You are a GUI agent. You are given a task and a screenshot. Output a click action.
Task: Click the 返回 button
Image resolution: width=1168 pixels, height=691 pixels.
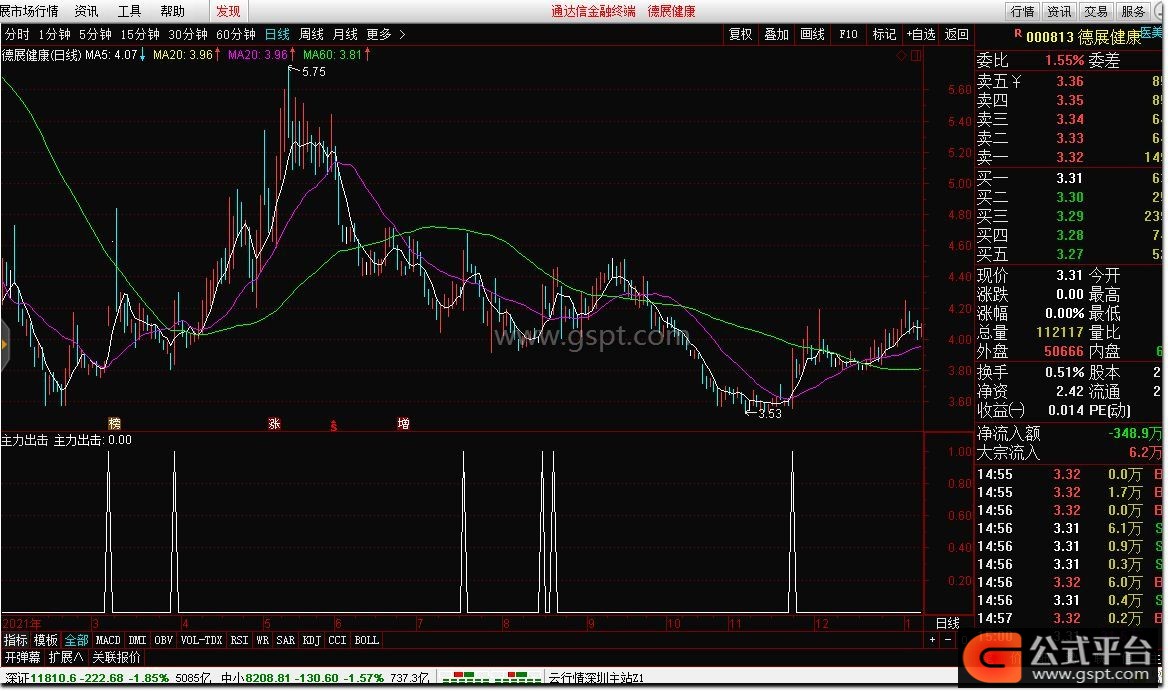[x=956, y=34]
